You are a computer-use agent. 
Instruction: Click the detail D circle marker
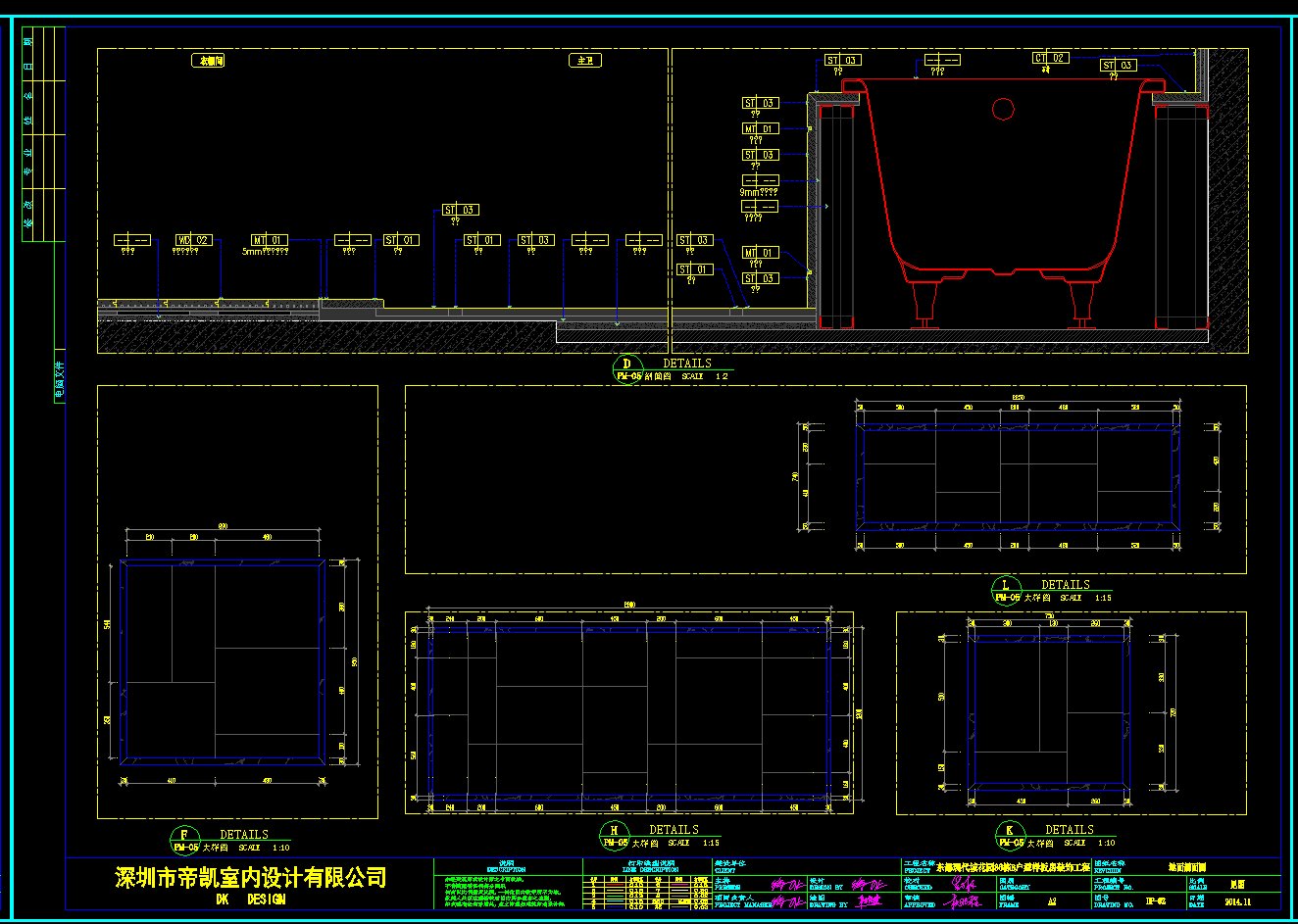point(627,369)
